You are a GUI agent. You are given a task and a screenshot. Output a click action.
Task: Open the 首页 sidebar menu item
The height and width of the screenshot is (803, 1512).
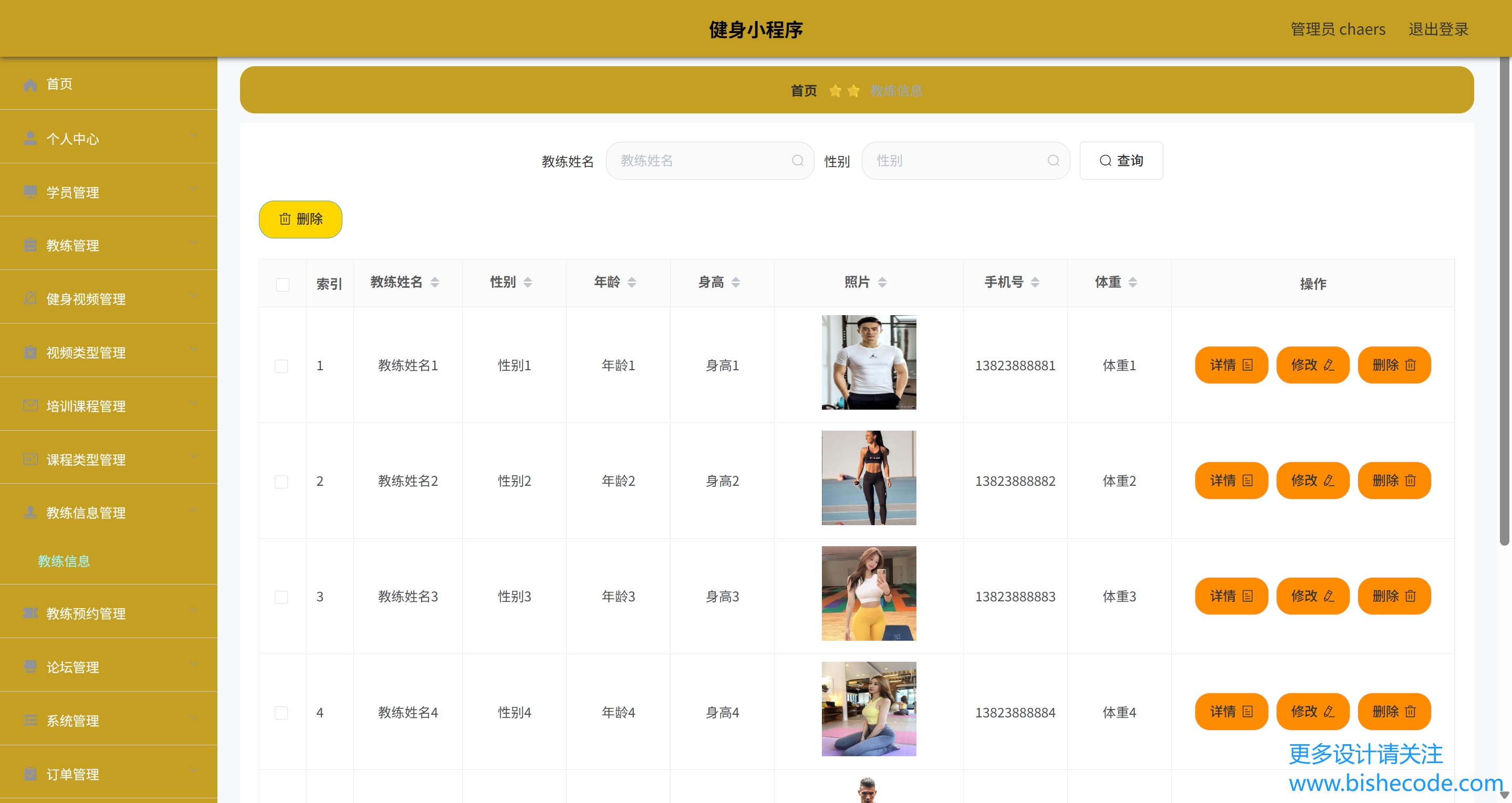tap(59, 84)
